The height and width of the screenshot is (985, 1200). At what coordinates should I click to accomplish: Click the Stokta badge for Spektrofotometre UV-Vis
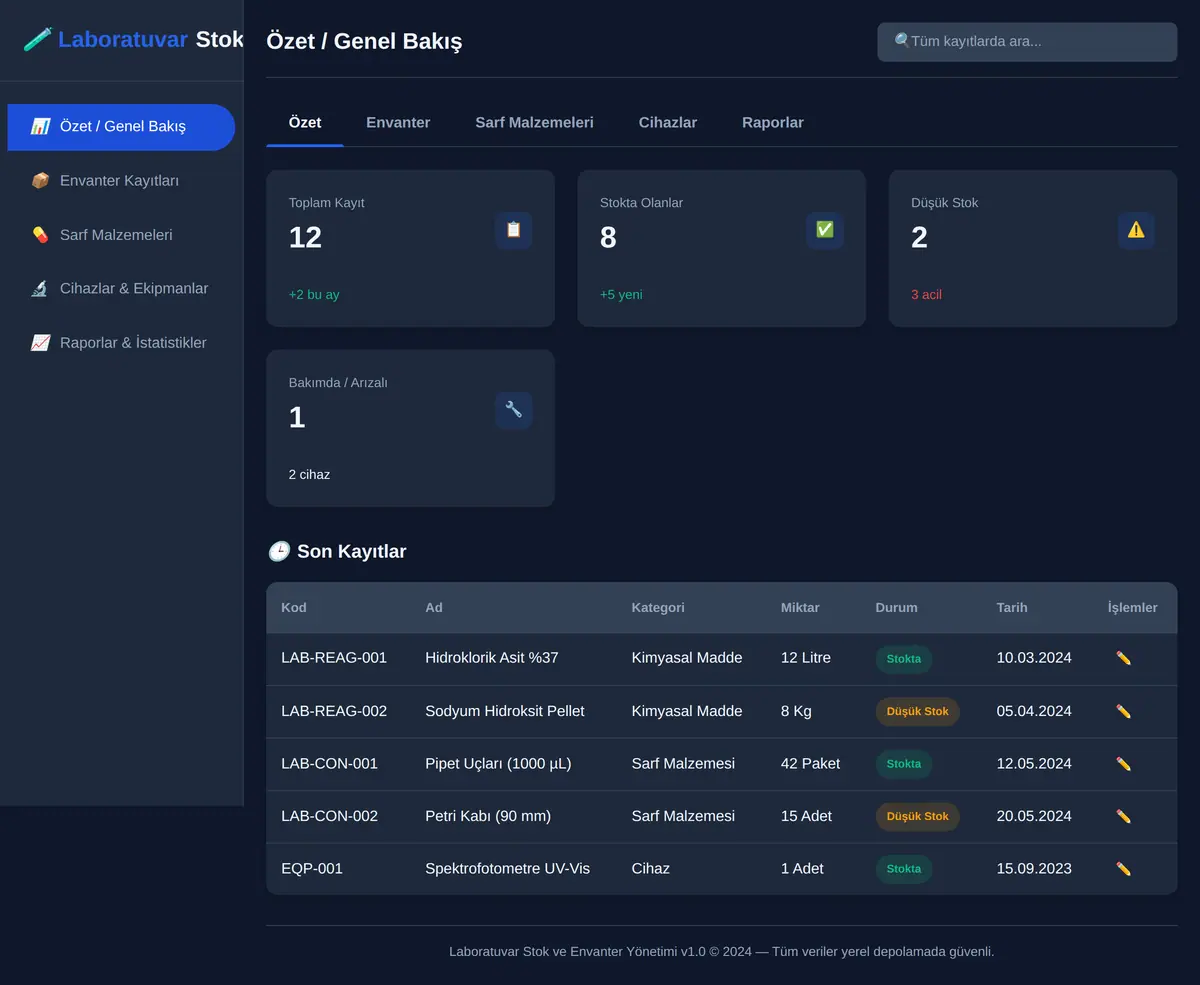(904, 869)
